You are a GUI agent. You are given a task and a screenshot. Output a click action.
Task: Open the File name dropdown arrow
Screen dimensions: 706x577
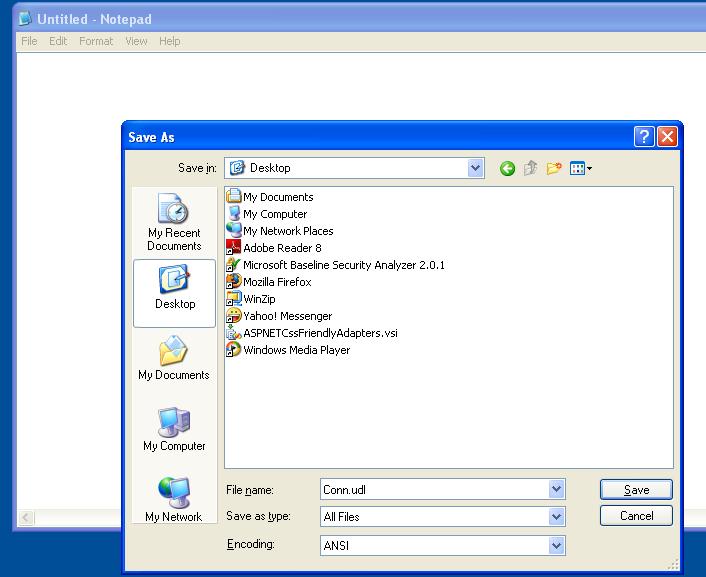tap(557, 489)
